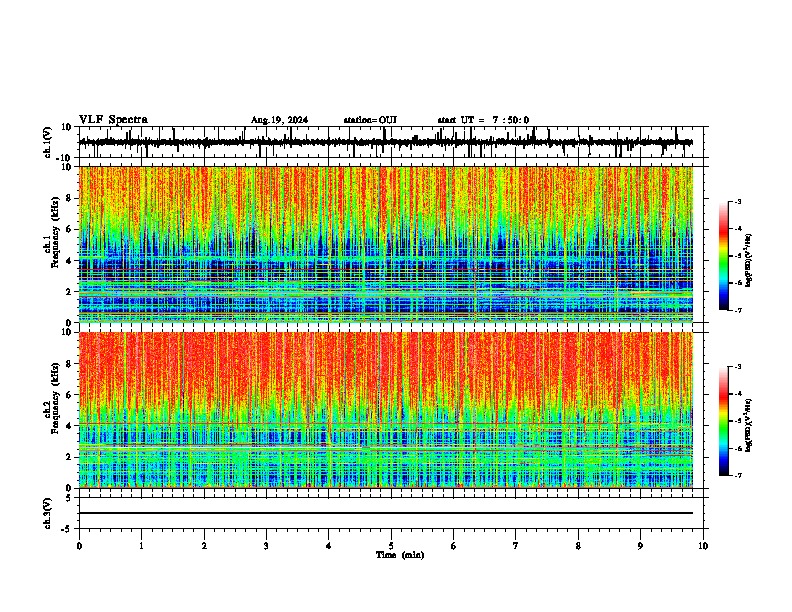Click time axis tick label "8"

click(x=578, y=546)
